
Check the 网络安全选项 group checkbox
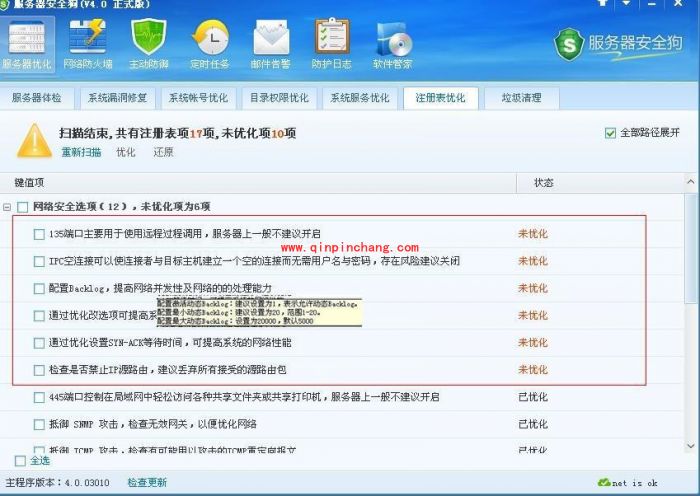(x=22, y=207)
